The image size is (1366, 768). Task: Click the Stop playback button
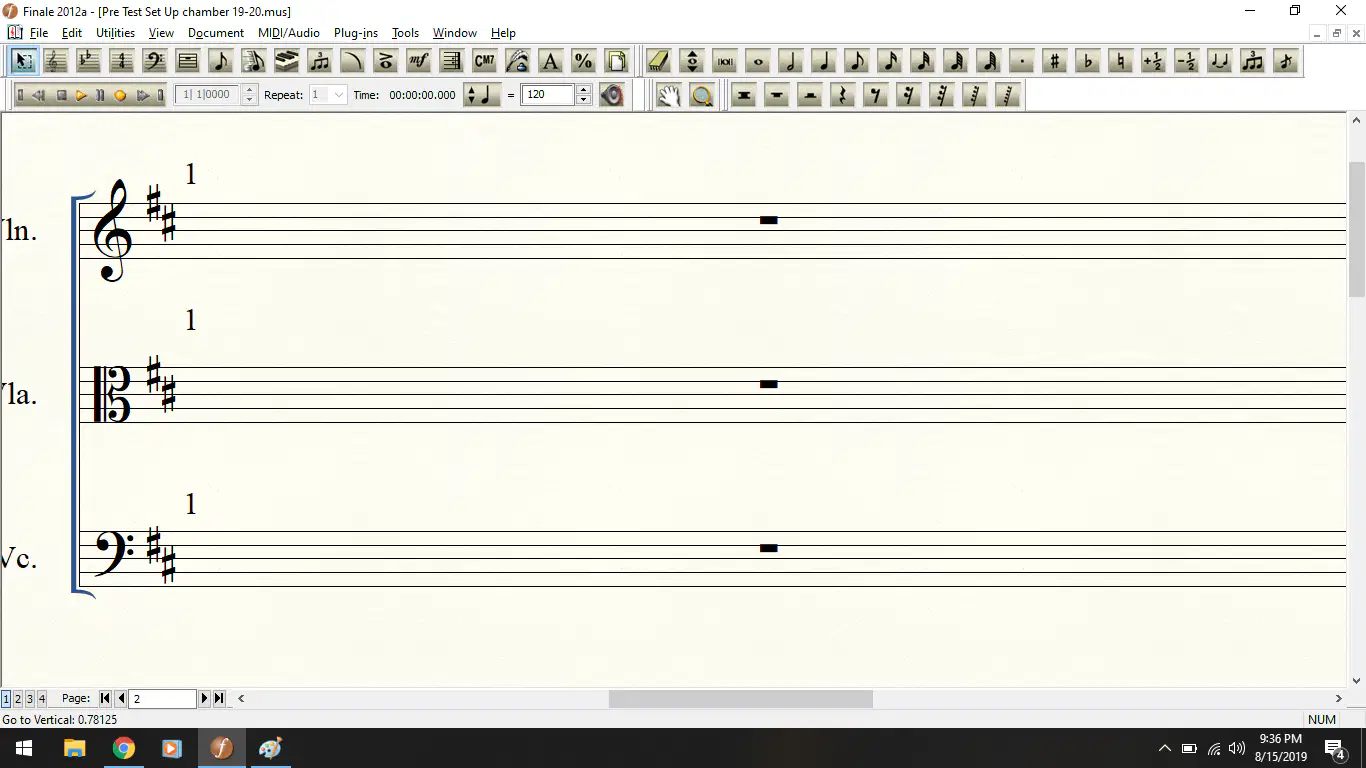[x=61, y=95]
